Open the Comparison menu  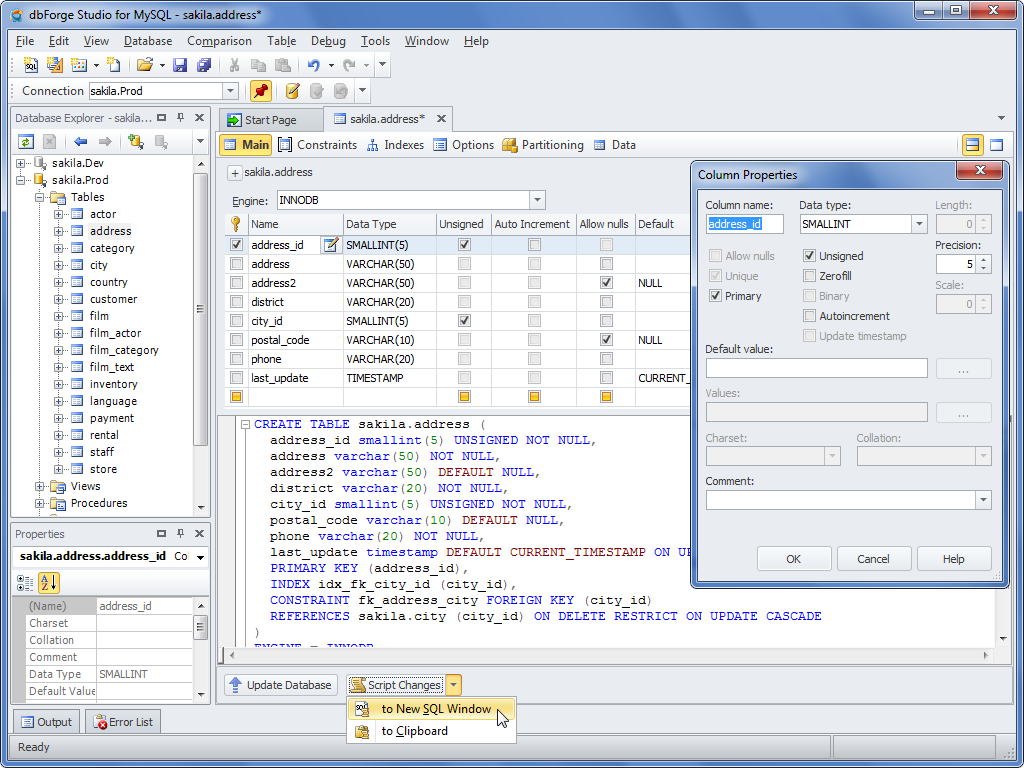(219, 40)
